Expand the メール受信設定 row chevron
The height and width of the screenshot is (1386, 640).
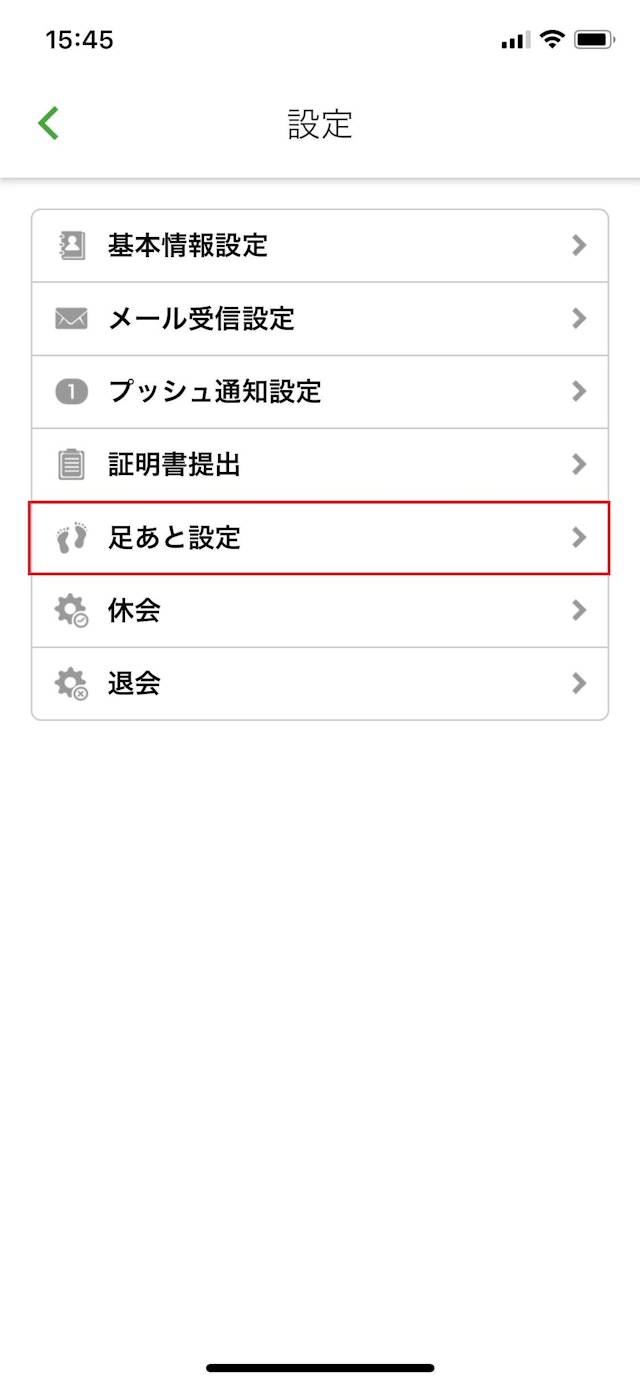coord(578,318)
